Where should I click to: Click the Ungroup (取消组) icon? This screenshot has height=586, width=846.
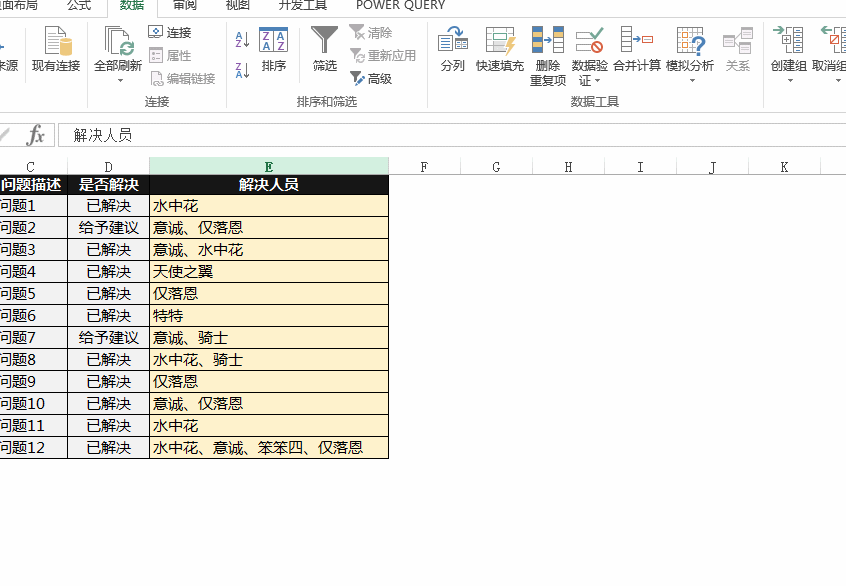click(x=833, y=40)
